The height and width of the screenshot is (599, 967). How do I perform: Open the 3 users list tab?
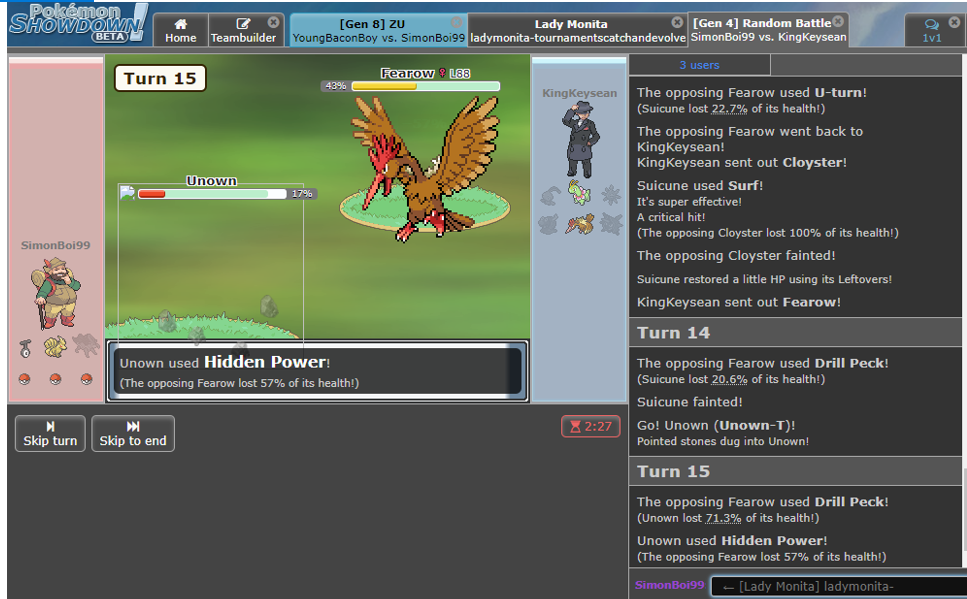[699, 65]
